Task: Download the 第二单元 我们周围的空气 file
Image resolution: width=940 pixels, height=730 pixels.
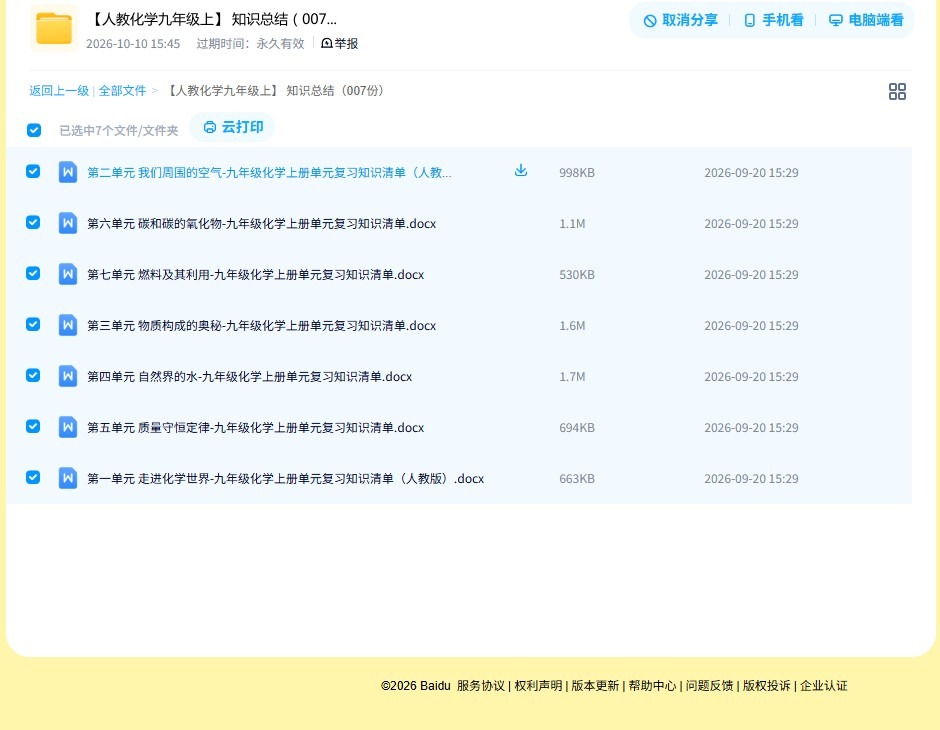Action: pyautogui.click(x=521, y=171)
